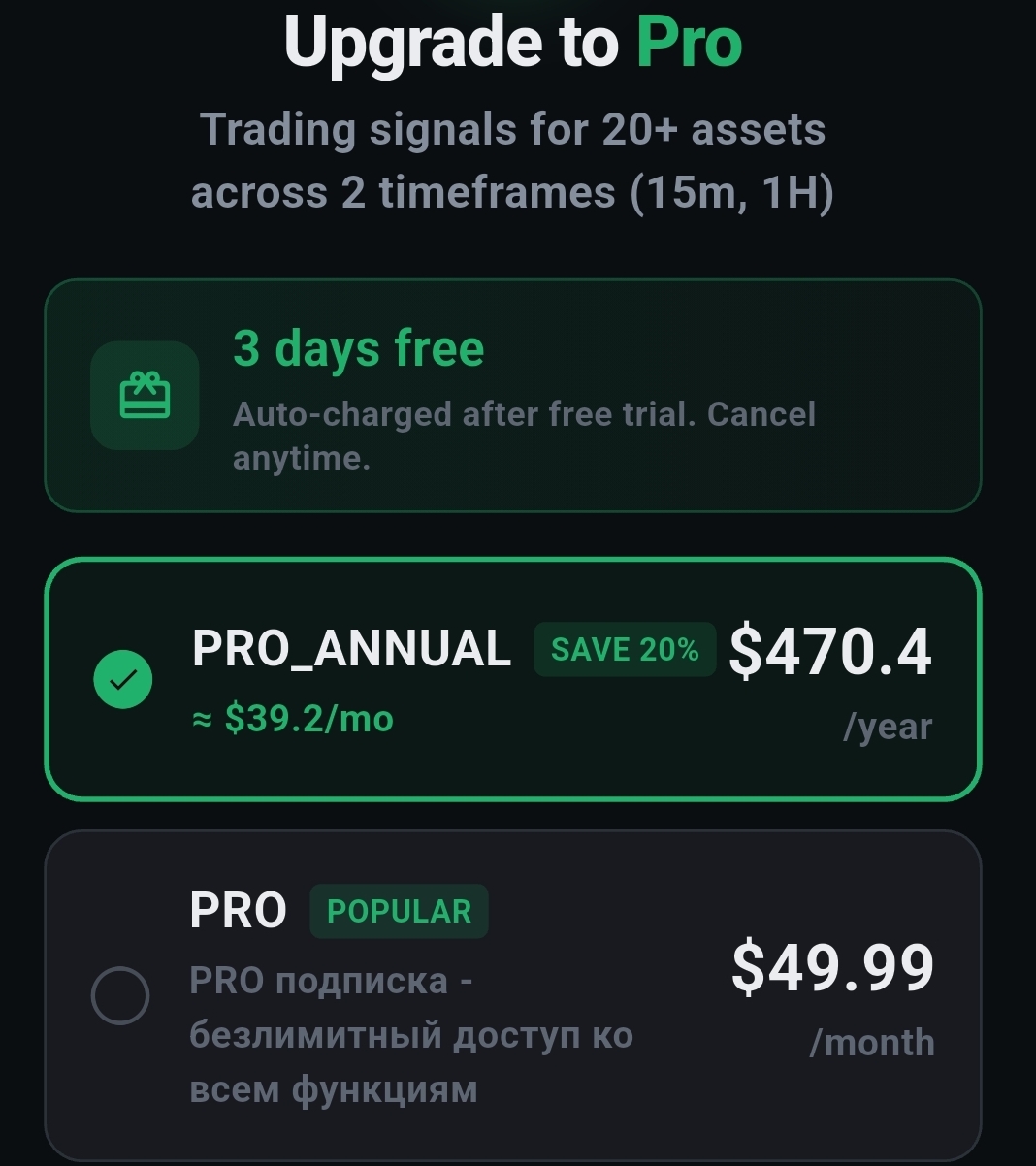The height and width of the screenshot is (1166, 1036).
Task: Click the $49.99 monthly price
Action: click(x=832, y=967)
